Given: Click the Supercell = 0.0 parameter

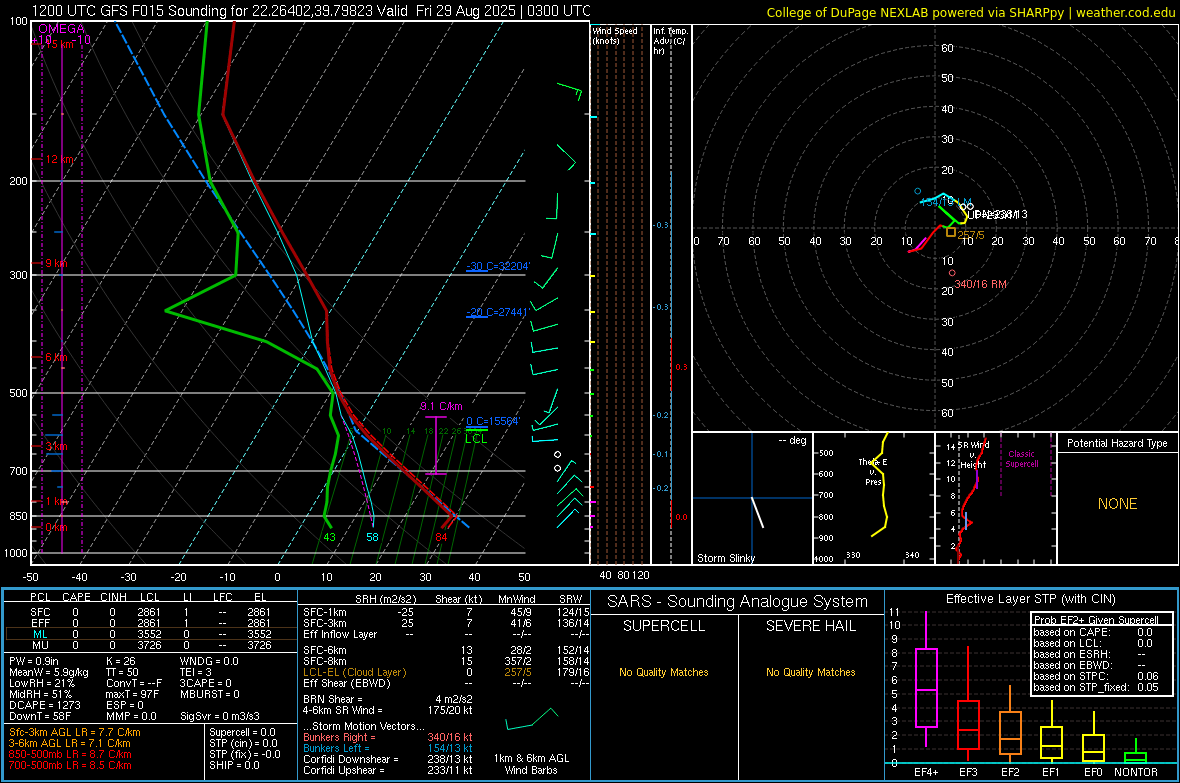Looking at the screenshot, I should (242, 732).
